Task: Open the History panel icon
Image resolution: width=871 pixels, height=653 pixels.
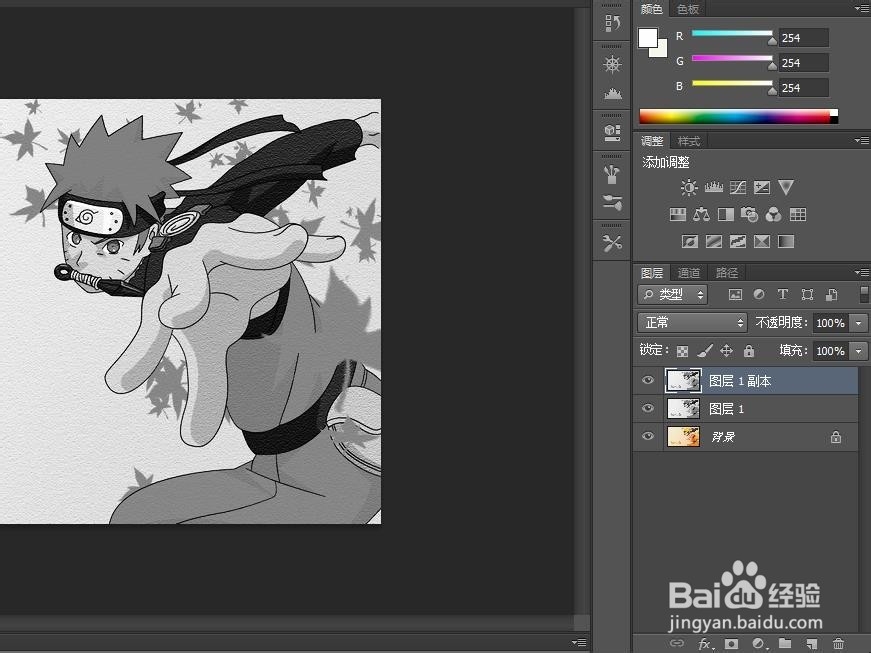Action: coord(612,23)
